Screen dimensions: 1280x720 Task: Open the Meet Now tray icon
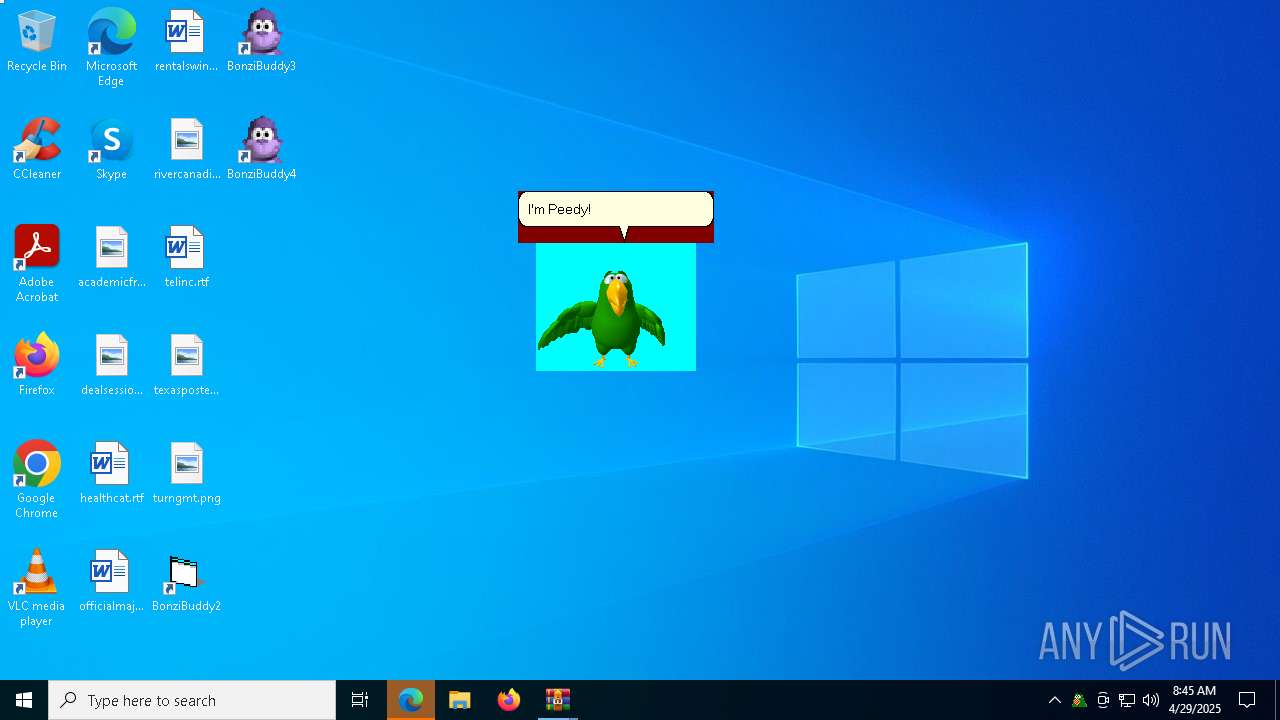click(x=1103, y=700)
